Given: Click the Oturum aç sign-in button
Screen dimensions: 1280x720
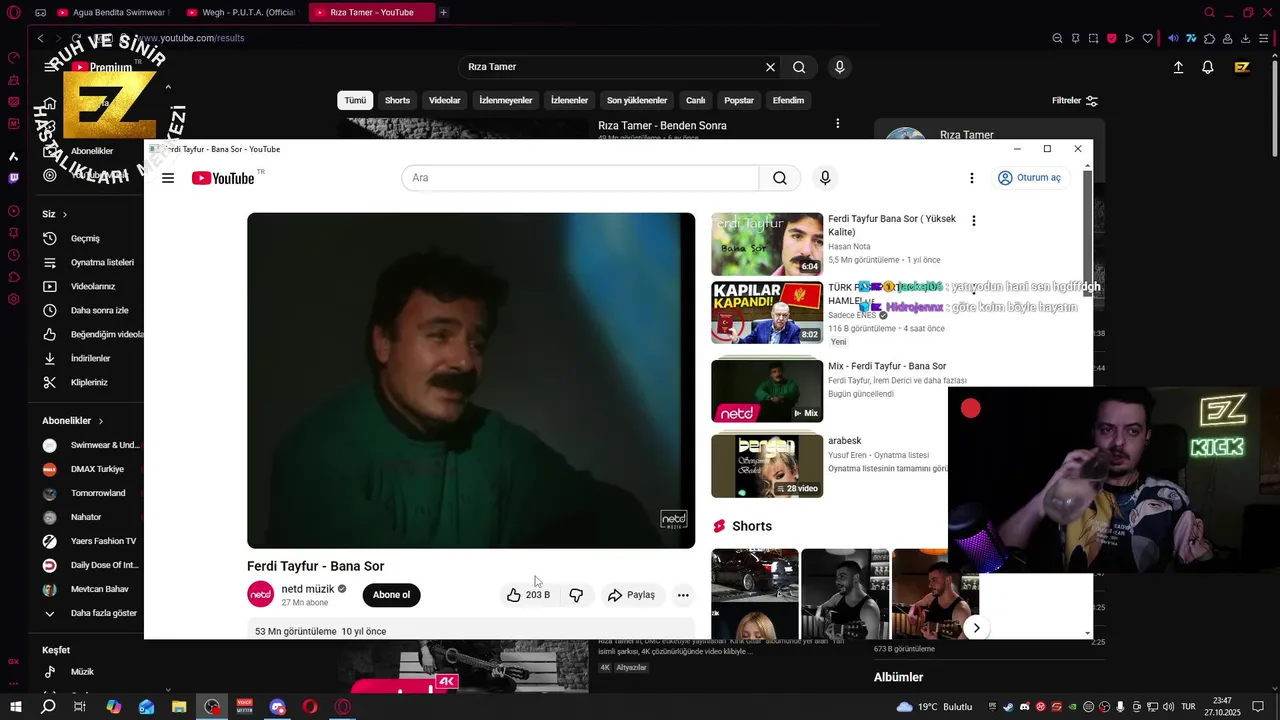Looking at the screenshot, I should [x=1029, y=178].
